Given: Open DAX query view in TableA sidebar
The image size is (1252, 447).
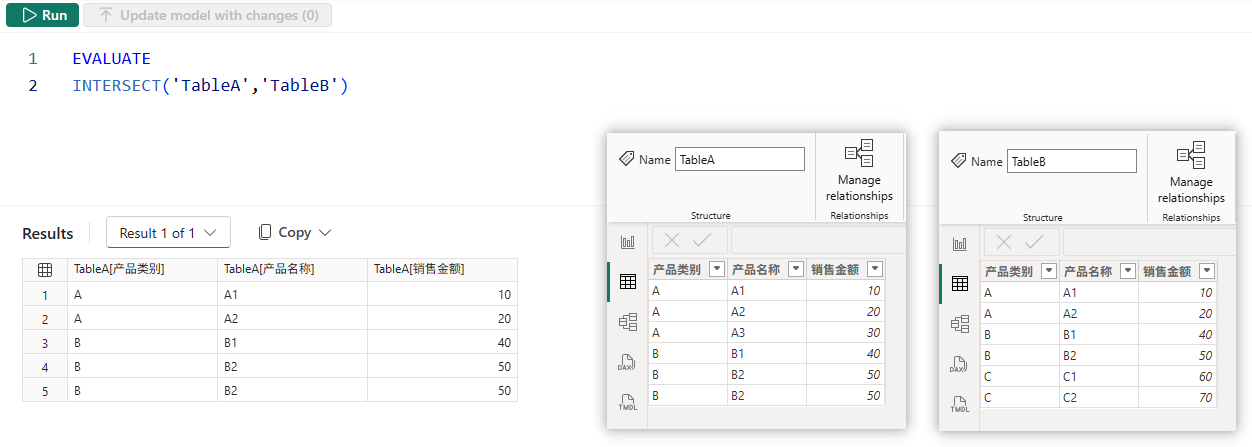Looking at the screenshot, I should tap(628, 362).
